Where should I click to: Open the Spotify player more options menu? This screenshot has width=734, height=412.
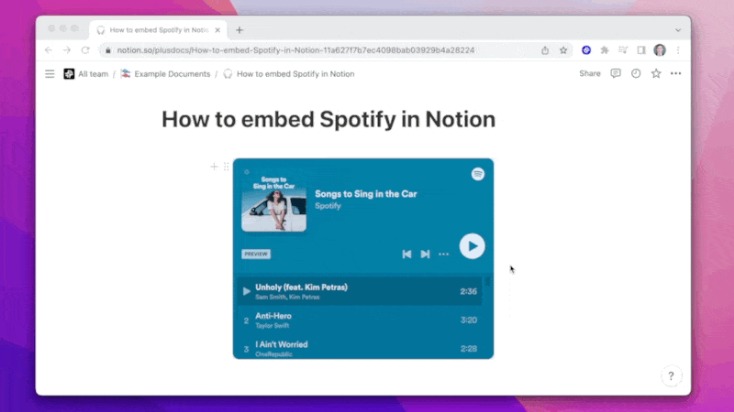tap(443, 254)
